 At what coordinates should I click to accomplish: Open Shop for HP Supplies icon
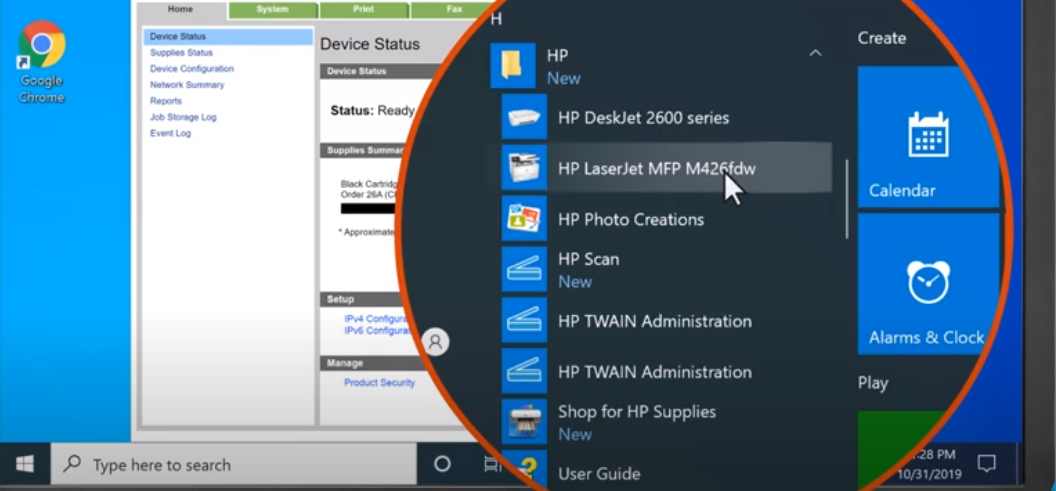click(524, 422)
